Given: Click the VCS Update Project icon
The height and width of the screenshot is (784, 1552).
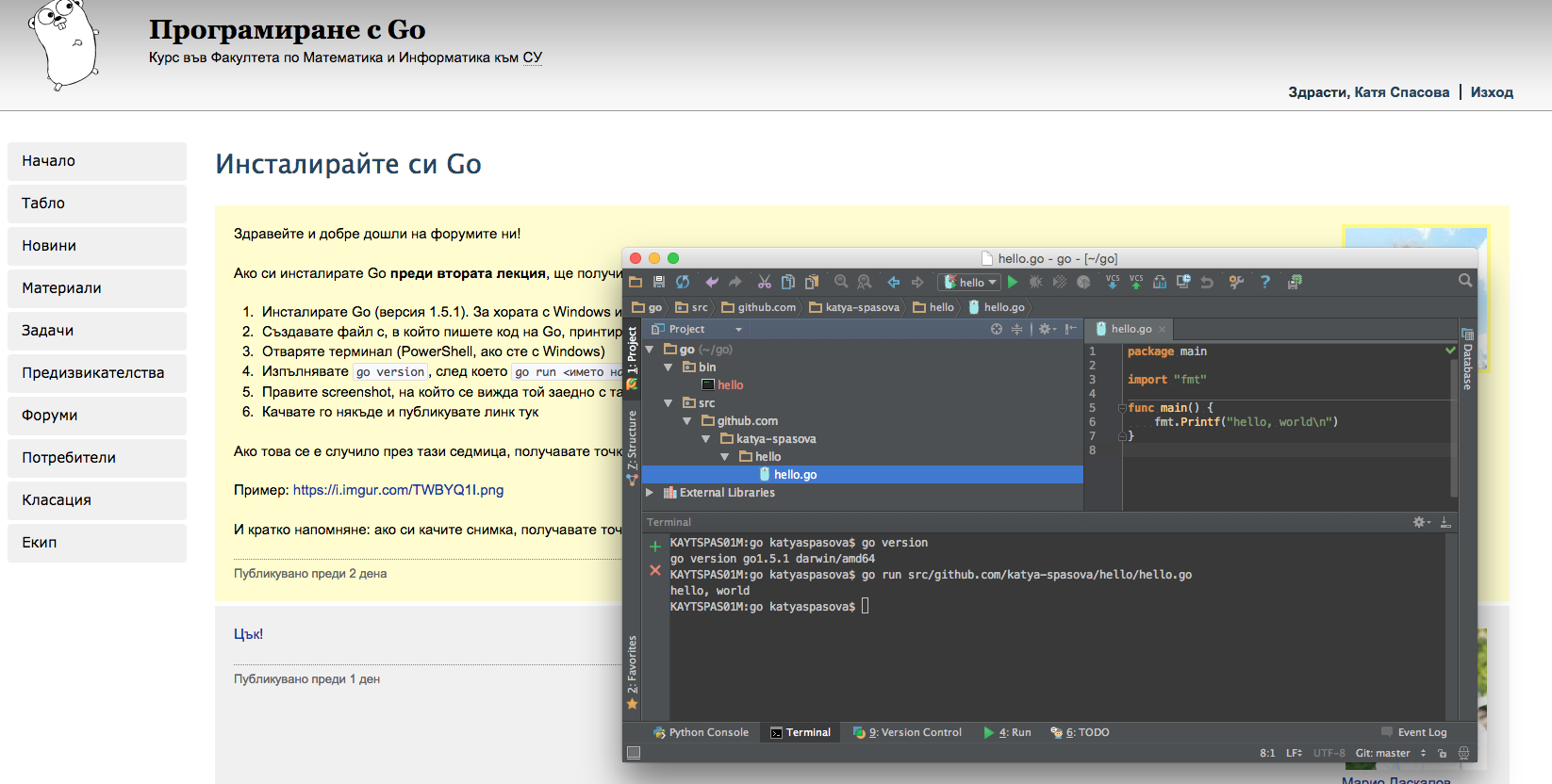Looking at the screenshot, I should pyautogui.click(x=1113, y=282).
